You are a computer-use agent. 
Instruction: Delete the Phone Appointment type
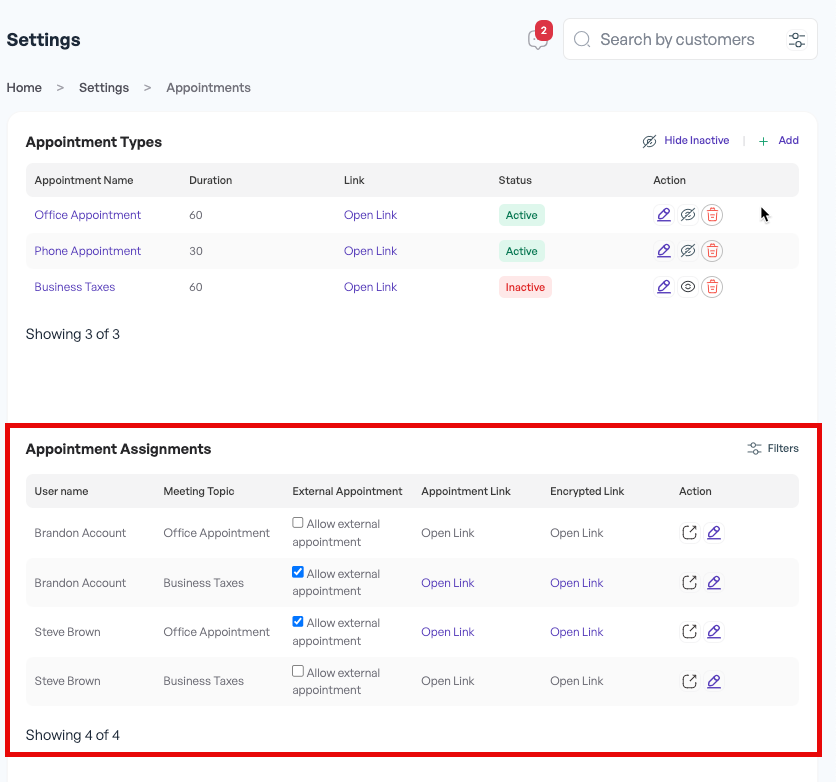click(712, 251)
